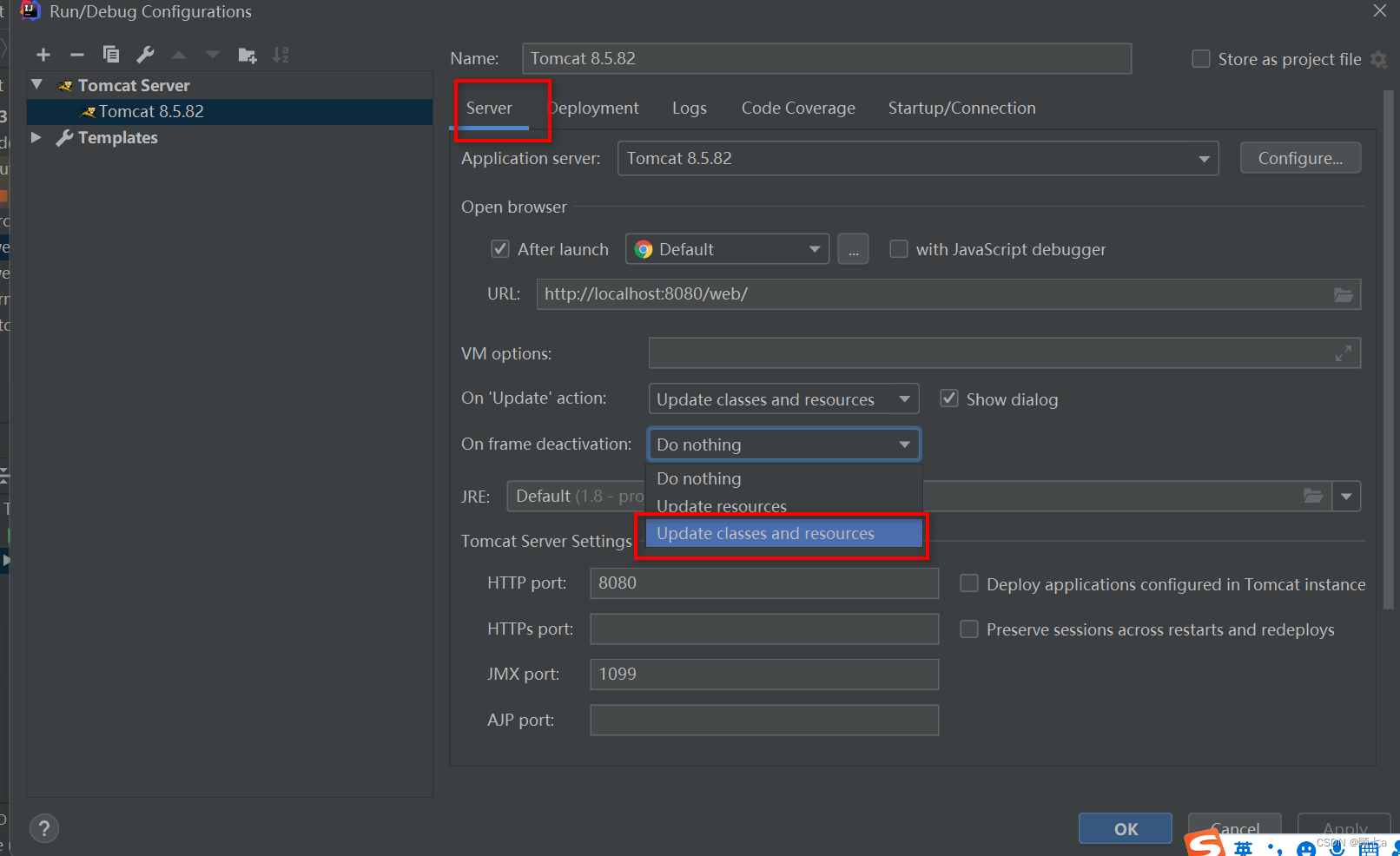Open the On 'Update' action dropdown
1400x856 pixels.
coord(783,399)
